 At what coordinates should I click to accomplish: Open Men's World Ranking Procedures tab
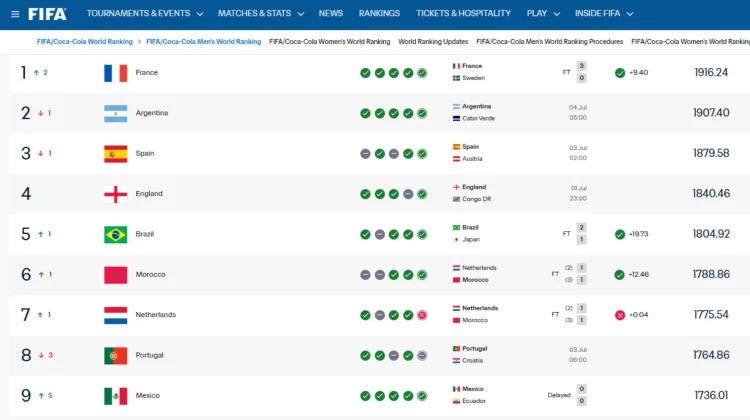(550, 42)
